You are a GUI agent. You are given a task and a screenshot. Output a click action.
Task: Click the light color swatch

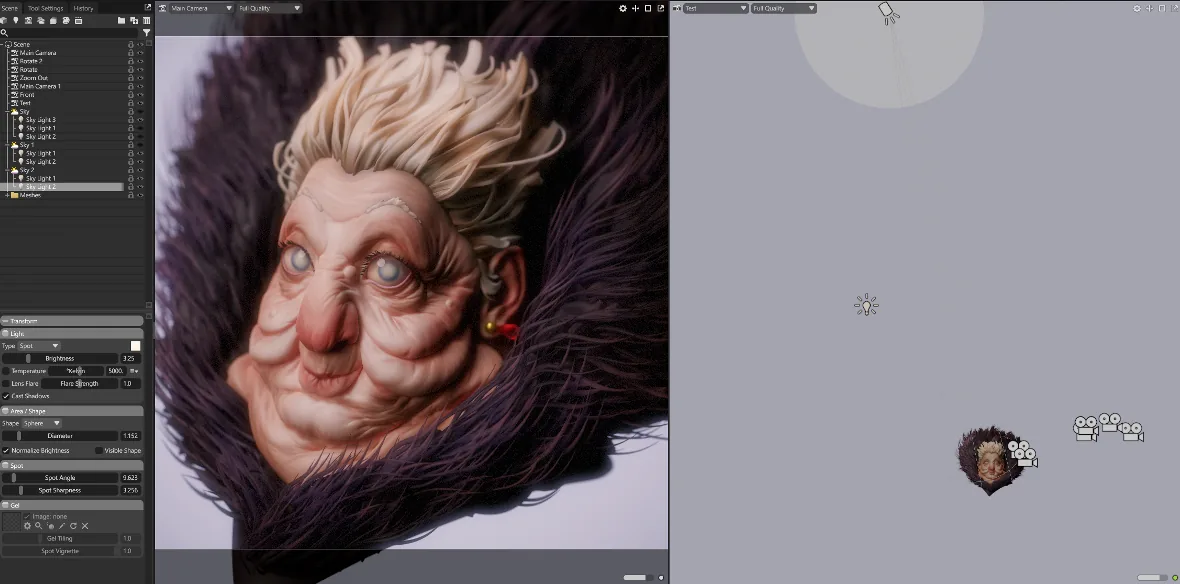pos(135,346)
